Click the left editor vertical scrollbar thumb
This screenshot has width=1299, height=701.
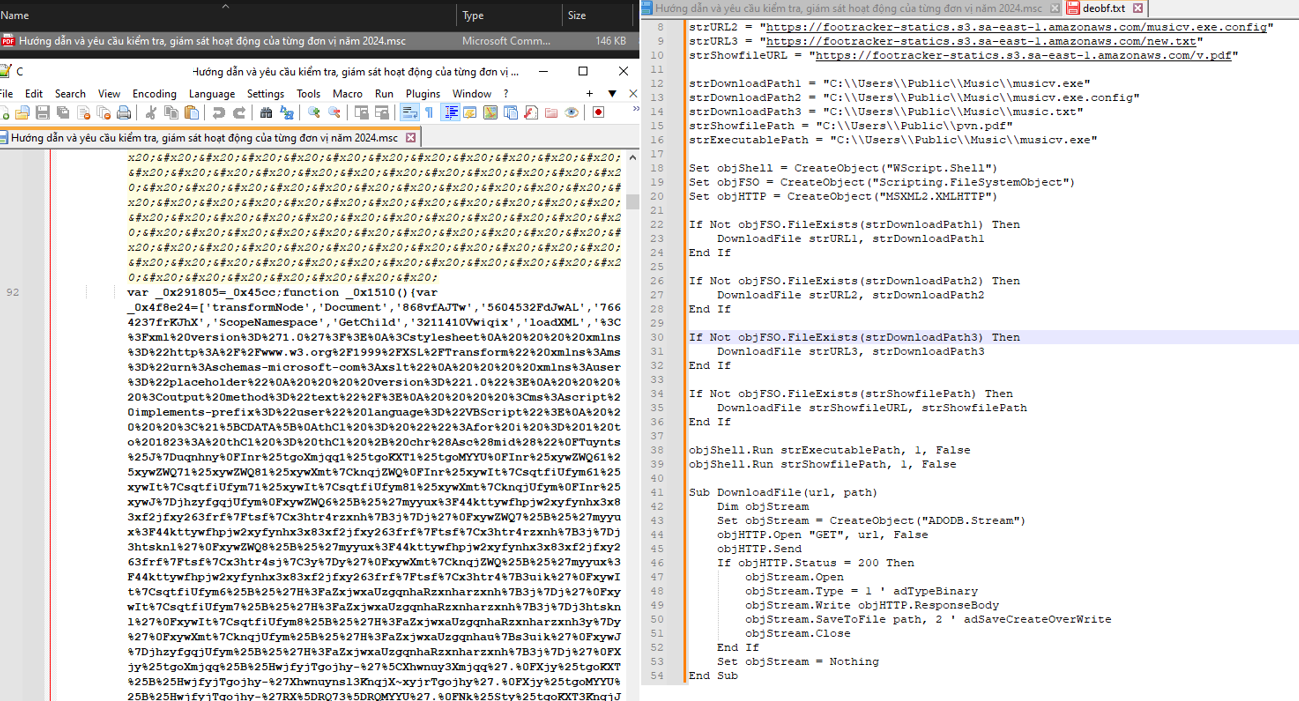pyautogui.click(x=633, y=201)
